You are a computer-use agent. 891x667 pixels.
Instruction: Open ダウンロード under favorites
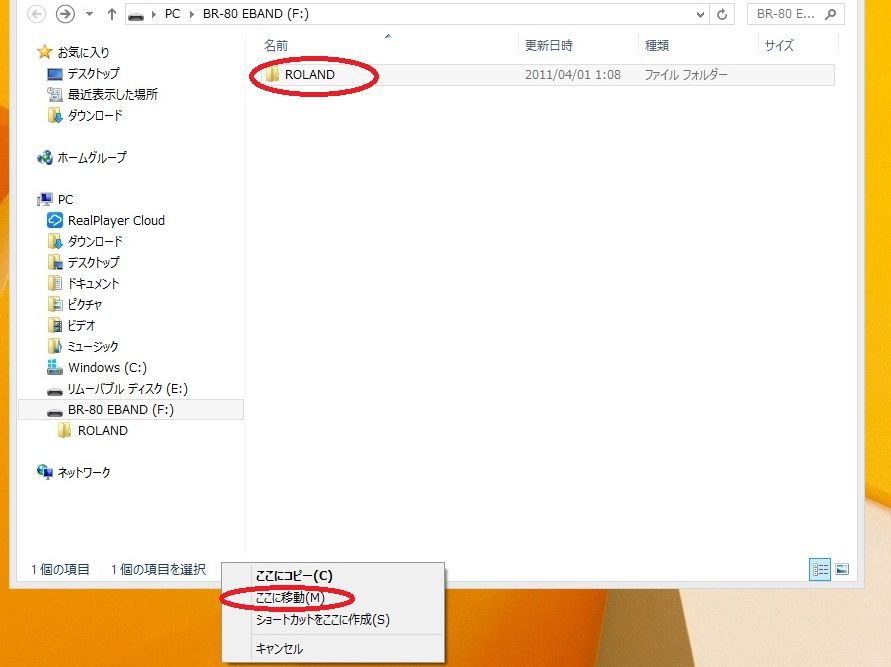[95, 115]
